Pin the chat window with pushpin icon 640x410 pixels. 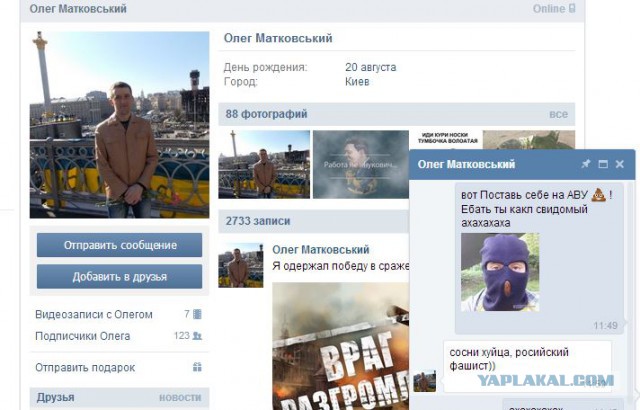pos(586,164)
